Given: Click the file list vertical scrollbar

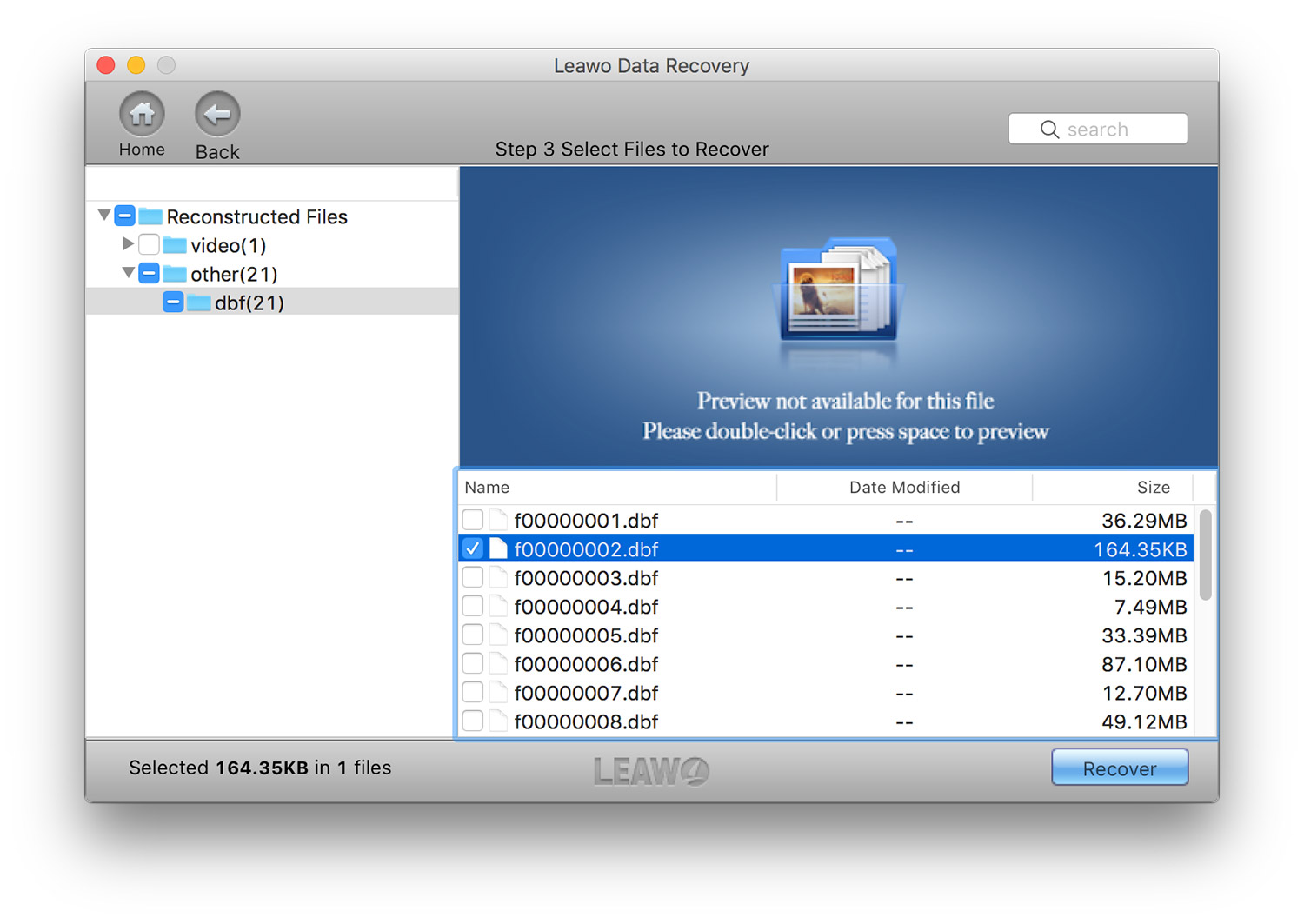Looking at the screenshot, I should click(1205, 556).
